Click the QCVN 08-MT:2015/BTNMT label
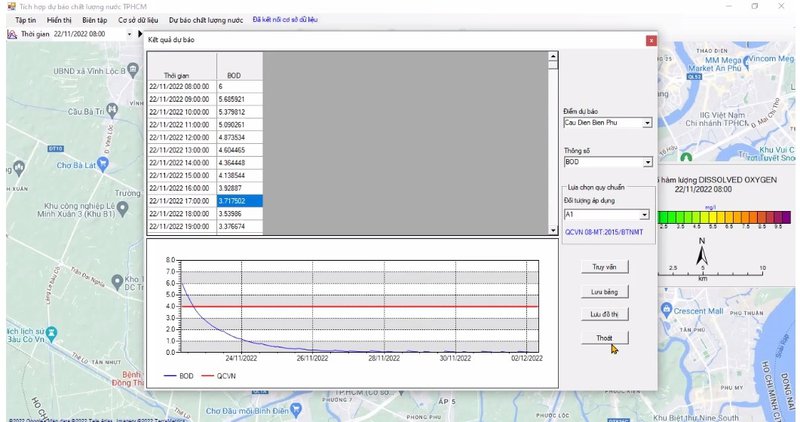Viewport: 800px width, 422px height. [x=604, y=232]
